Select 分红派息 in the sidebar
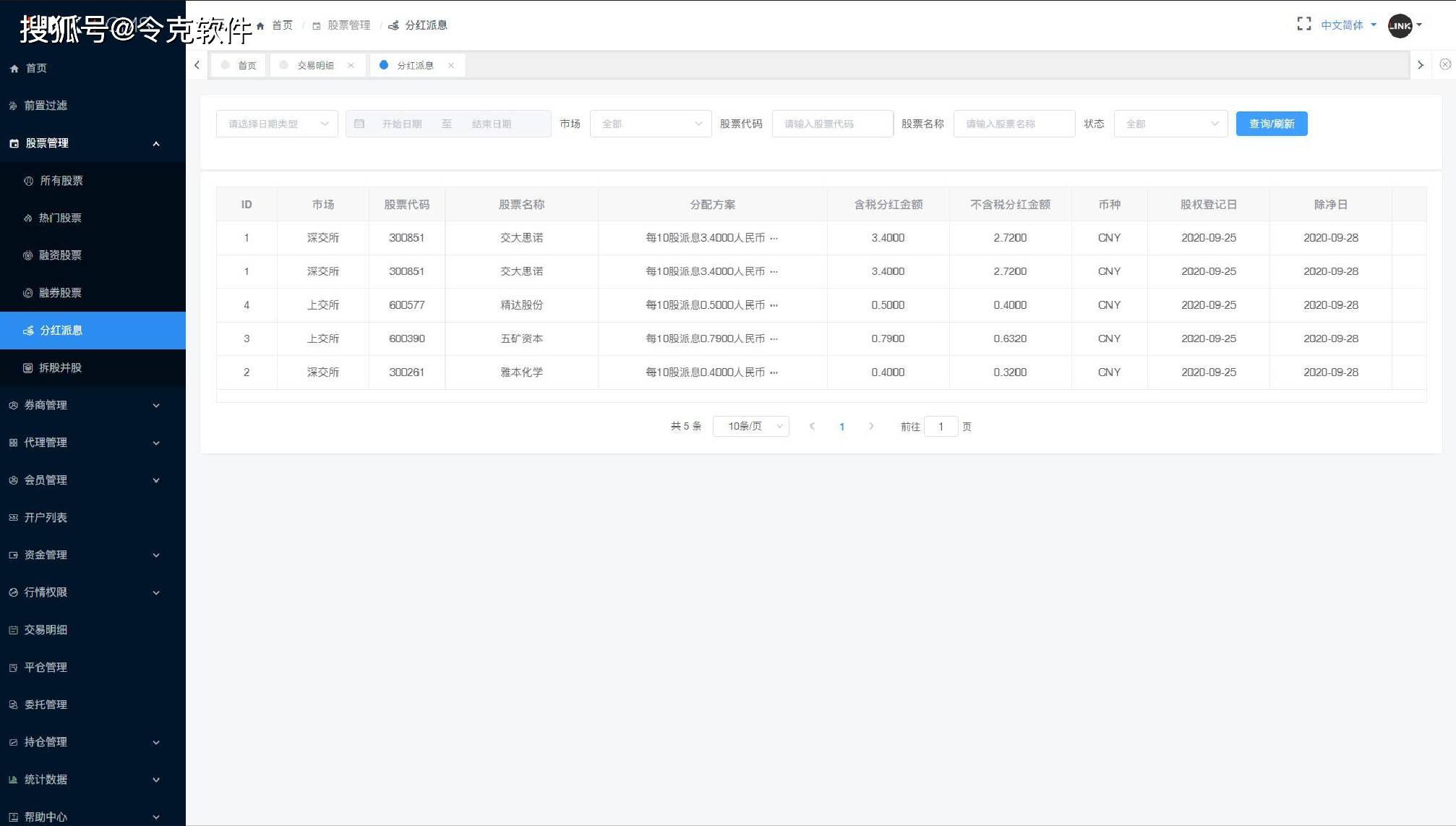Image resolution: width=1456 pixels, height=826 pixels. coord(93,331)
